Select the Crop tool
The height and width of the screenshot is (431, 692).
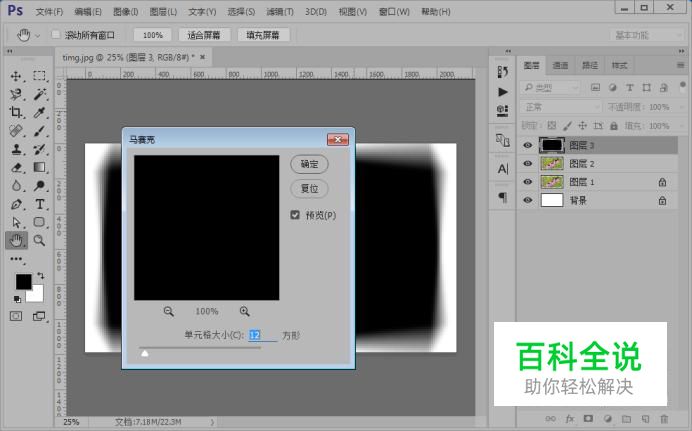click(16, 112)
